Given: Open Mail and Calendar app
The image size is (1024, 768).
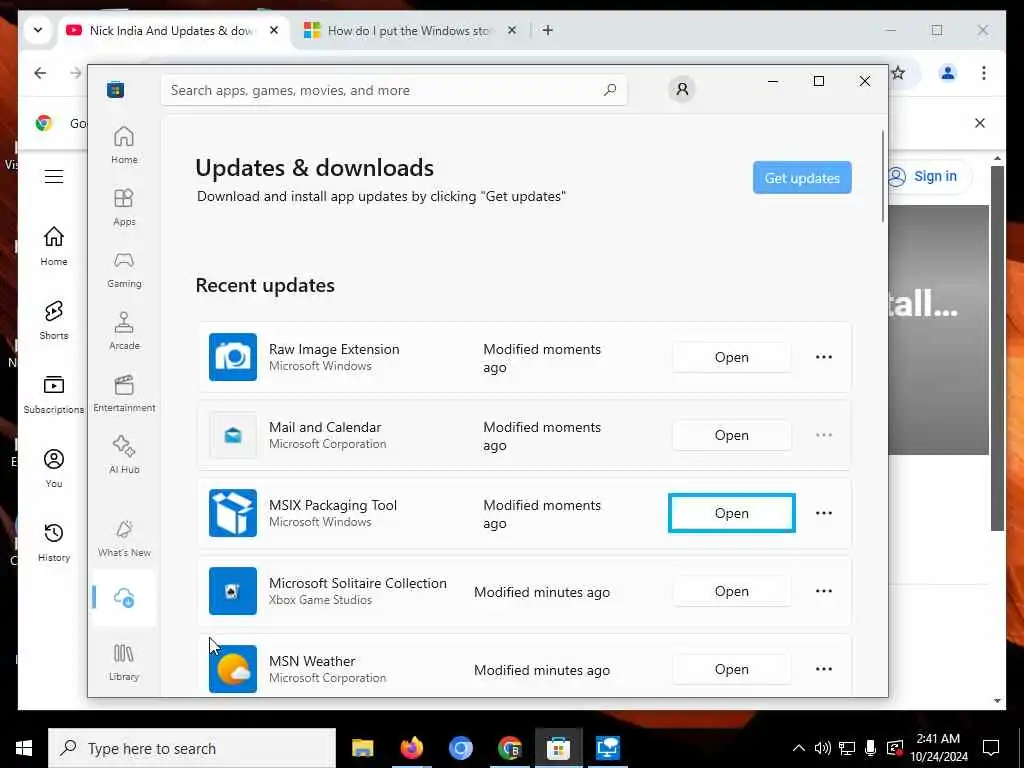Looking at the screenshot, I should (x=731, y=435).
